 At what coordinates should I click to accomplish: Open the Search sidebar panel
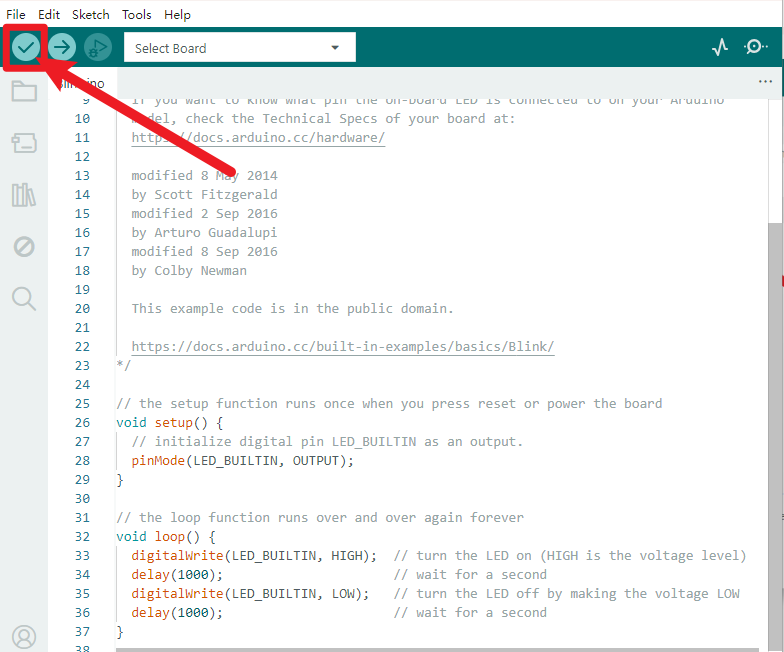click(x=24, y=299)
